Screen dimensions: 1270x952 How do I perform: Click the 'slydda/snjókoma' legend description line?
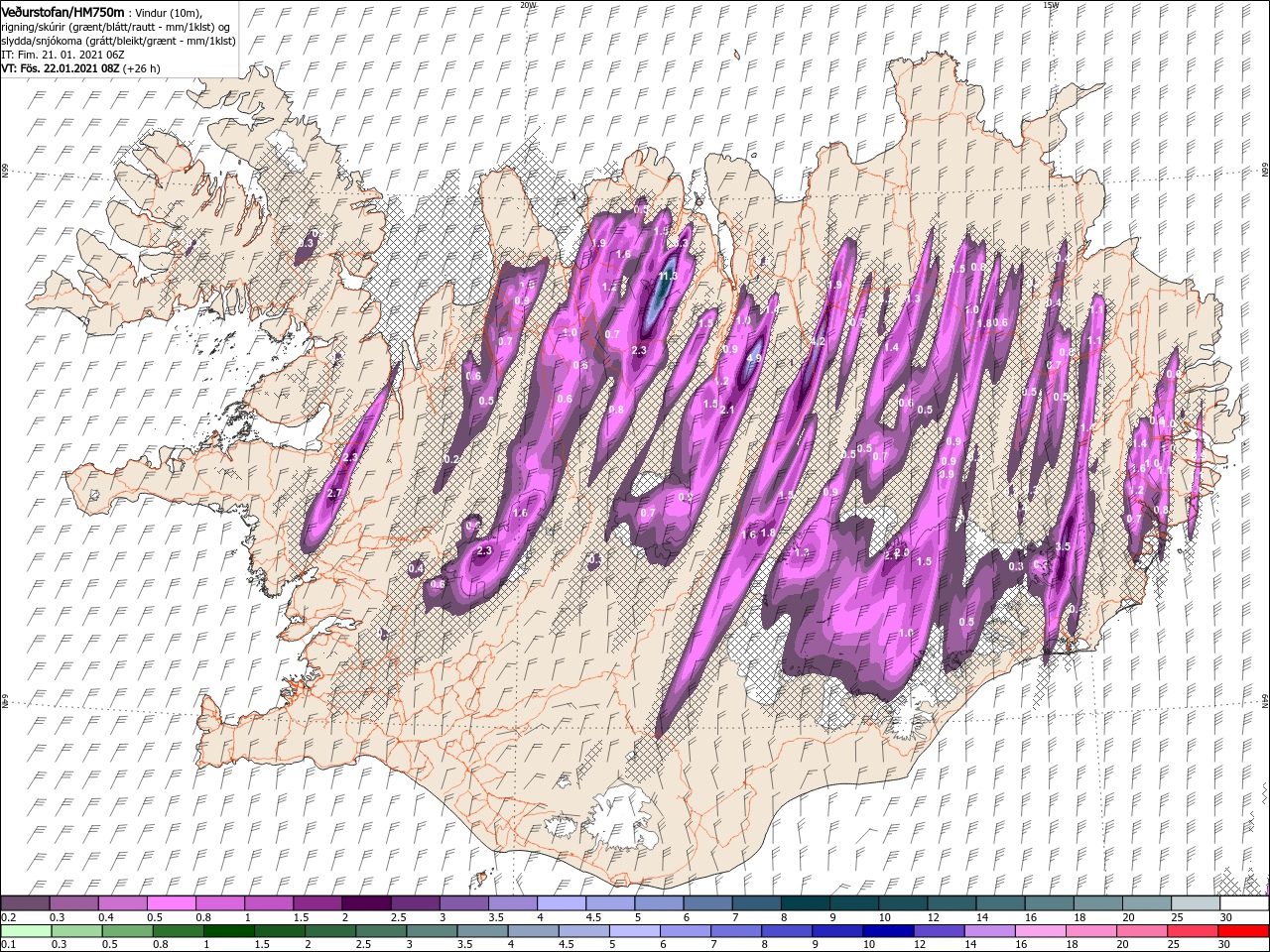pos(118,41)
